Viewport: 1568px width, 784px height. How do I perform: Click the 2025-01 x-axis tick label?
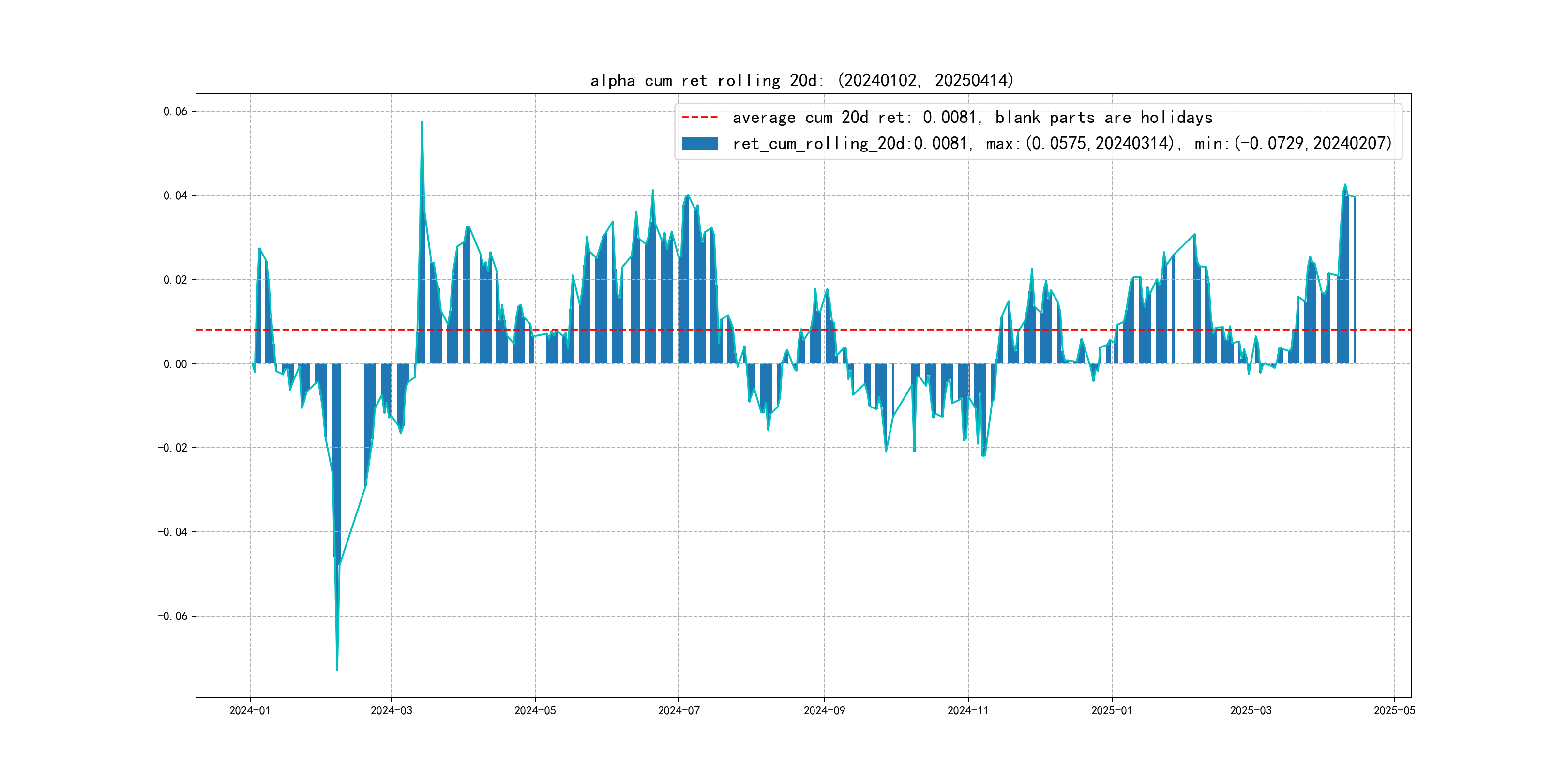click(x=1112, y=710)
